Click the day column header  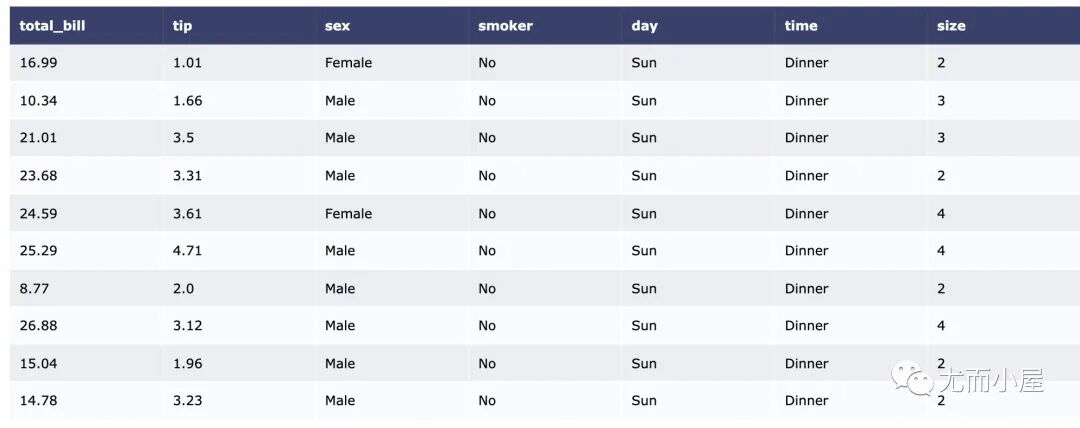pos(645,26)
